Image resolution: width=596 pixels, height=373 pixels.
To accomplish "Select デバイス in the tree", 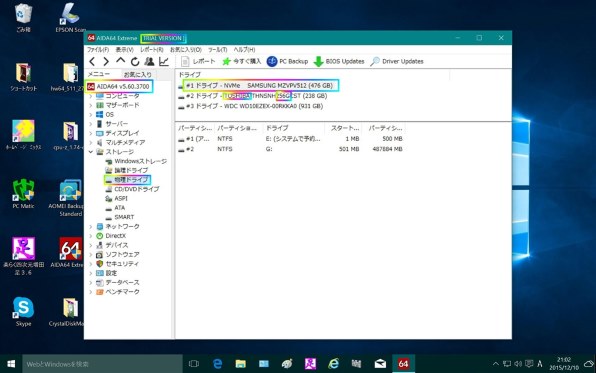I will tap(112, 245).
